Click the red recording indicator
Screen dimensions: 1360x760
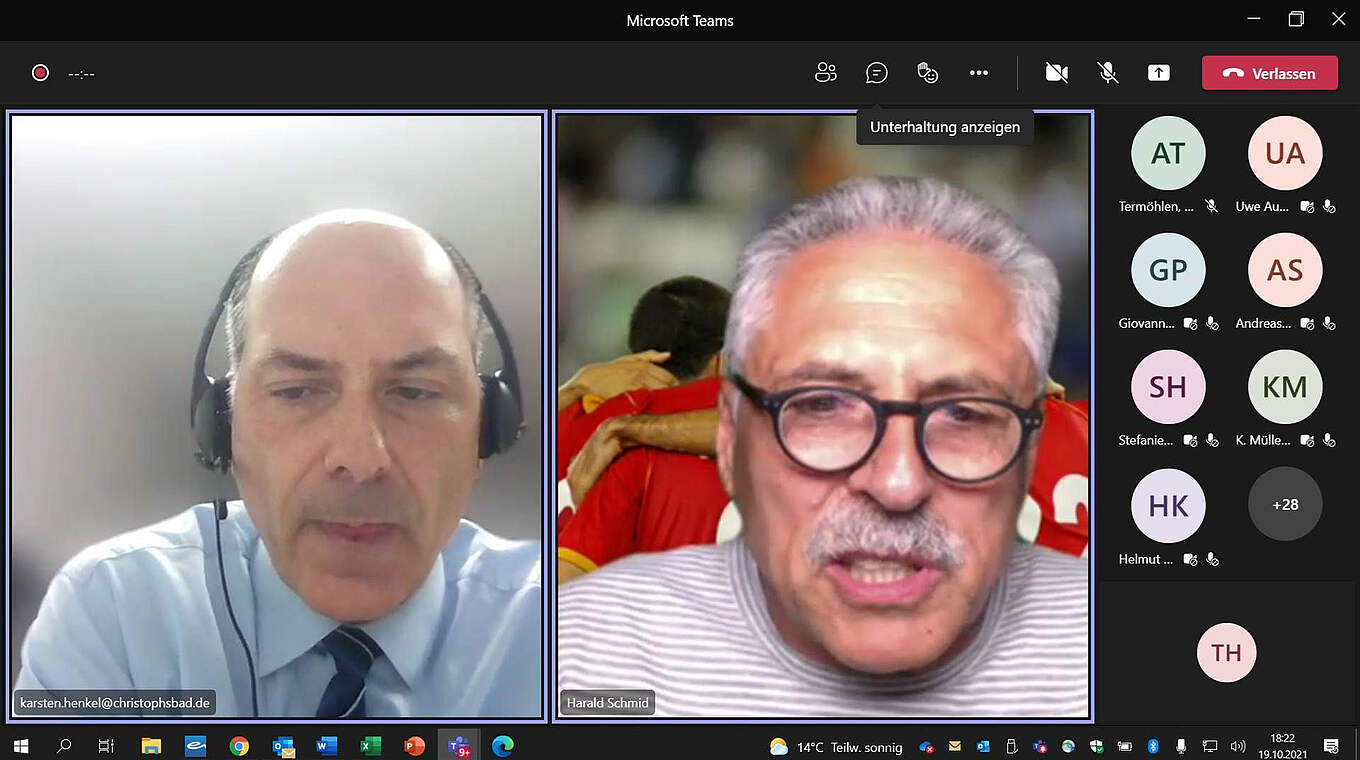(40, 73)
